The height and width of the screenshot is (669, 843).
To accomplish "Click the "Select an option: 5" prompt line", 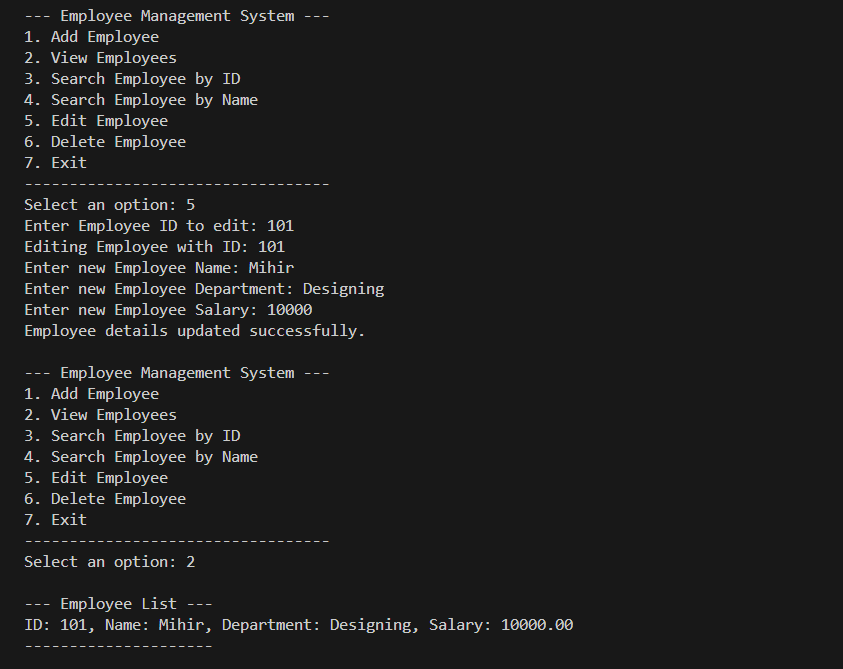I will click(x=109, y=205).
